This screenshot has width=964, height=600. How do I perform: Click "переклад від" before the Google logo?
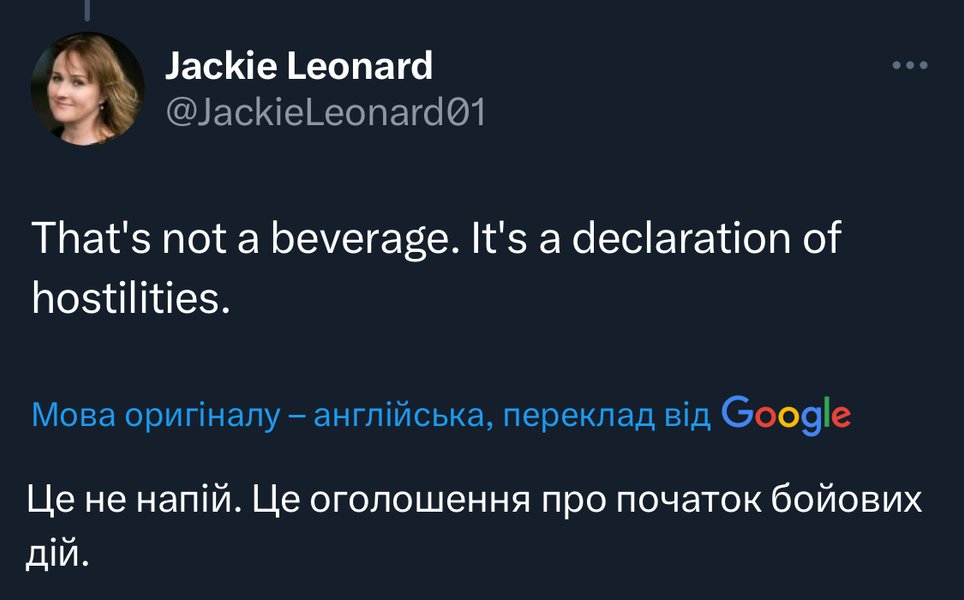point(606,414)
